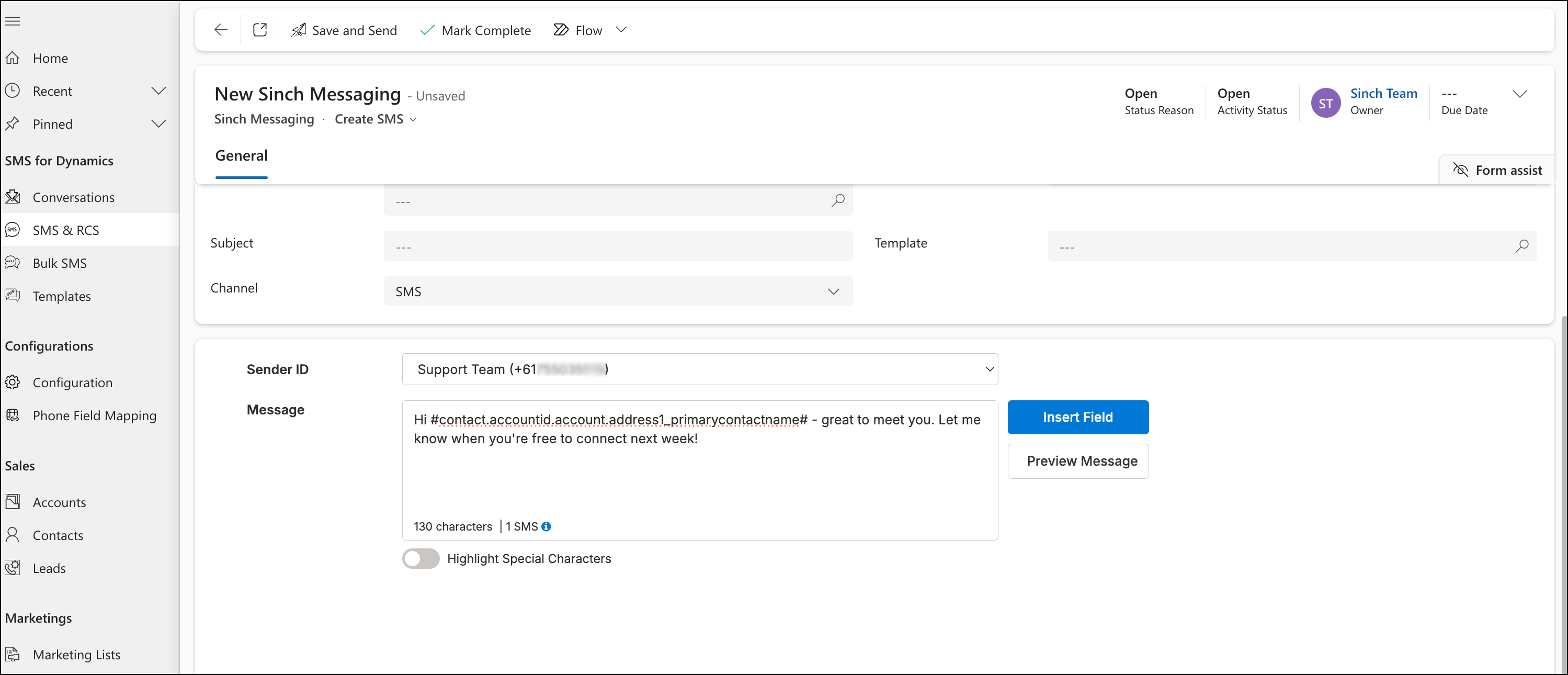Click the Bulk SMS chat icon

tap(13, 263)
